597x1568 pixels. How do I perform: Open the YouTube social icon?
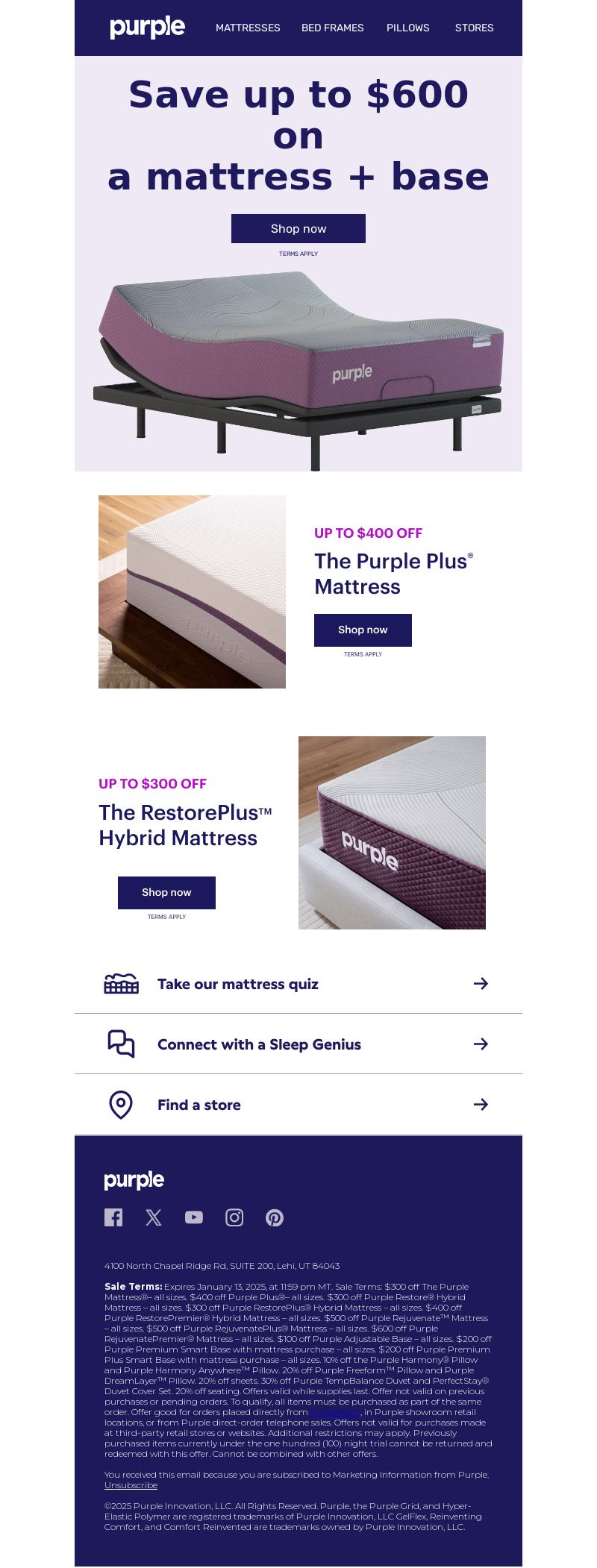(194, 1217)
